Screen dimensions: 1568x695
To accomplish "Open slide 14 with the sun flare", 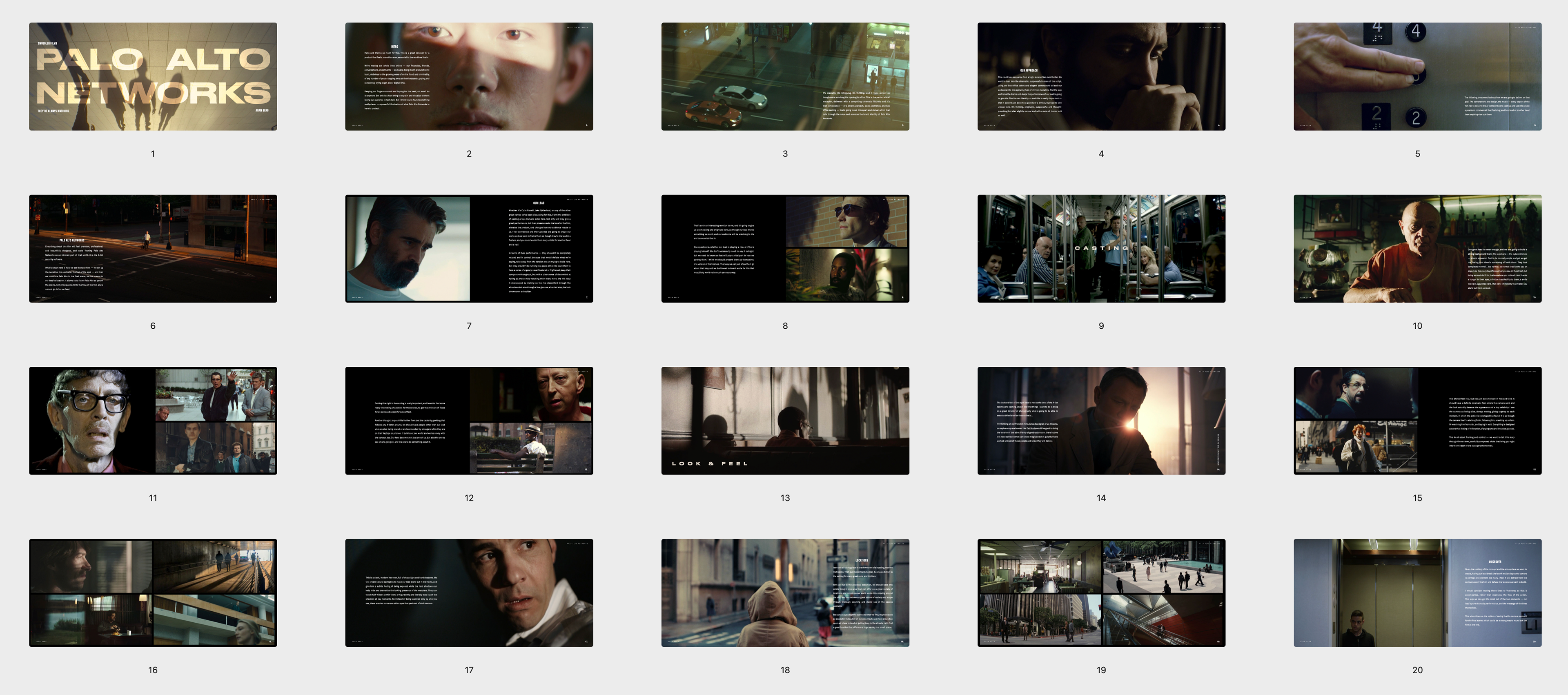I will [x=1100, y=421].
